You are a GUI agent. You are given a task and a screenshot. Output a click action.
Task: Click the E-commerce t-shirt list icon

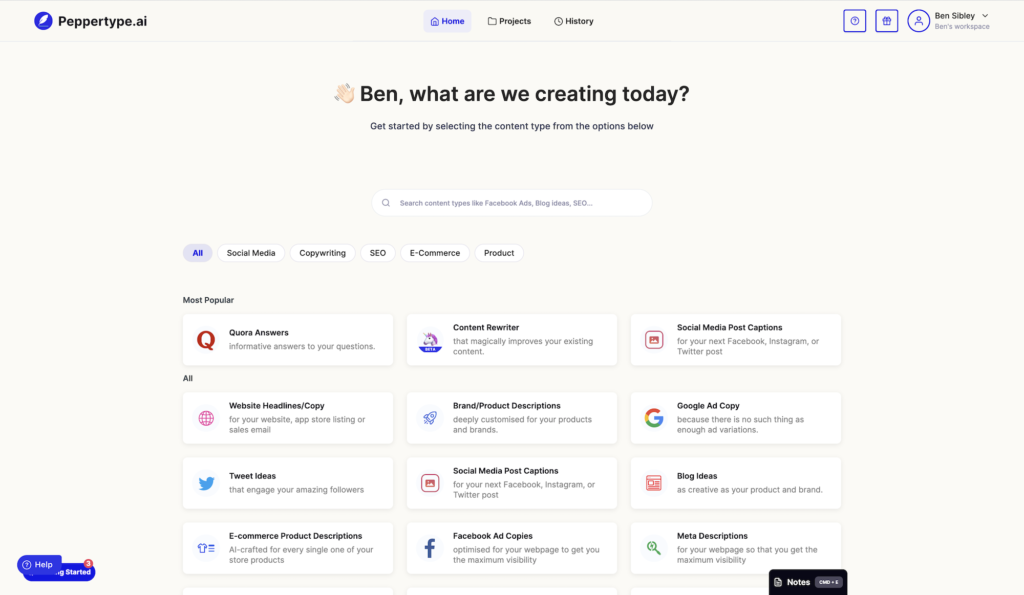(206, 549)
